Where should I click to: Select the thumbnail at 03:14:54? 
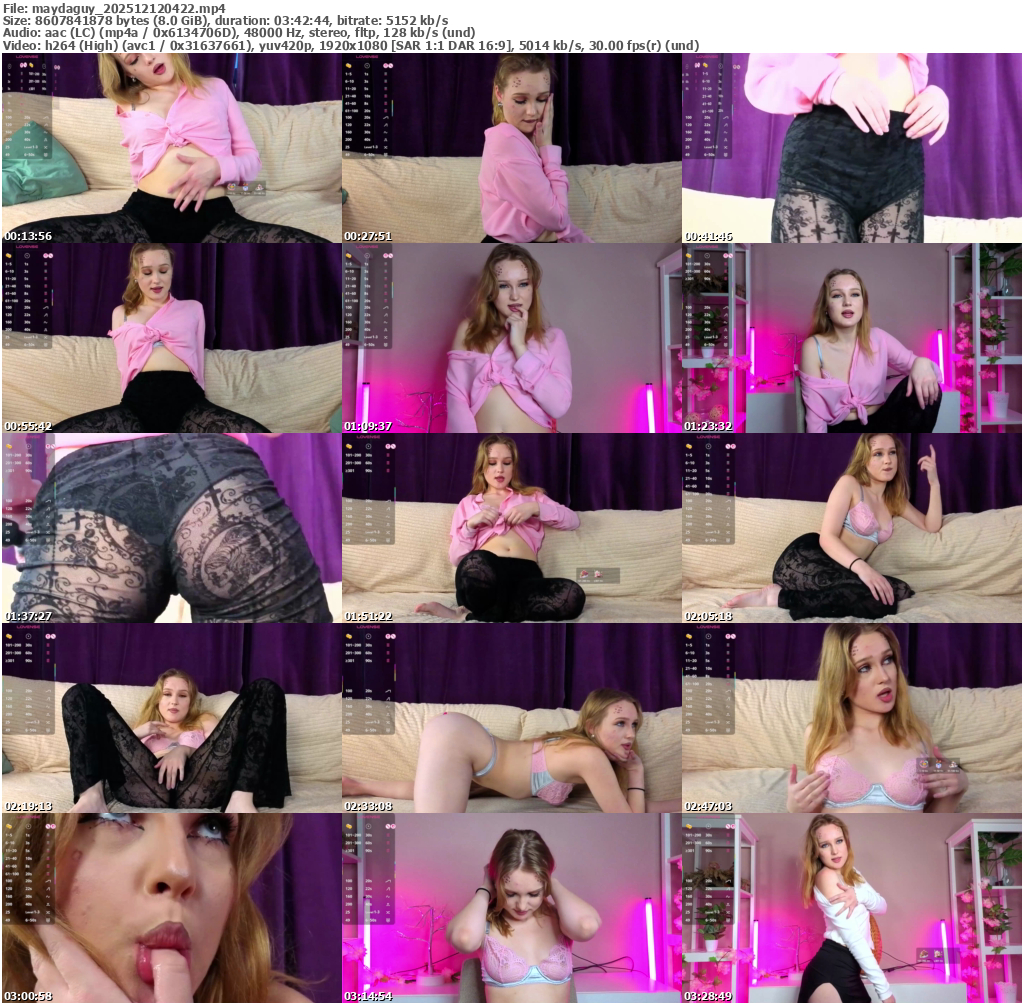(511, 908)
